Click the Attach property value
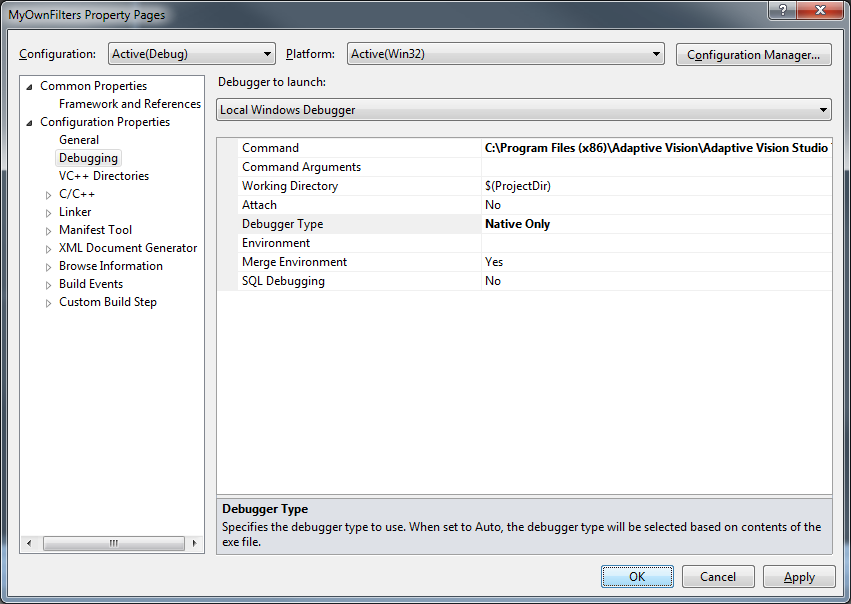 pos(655,205)
